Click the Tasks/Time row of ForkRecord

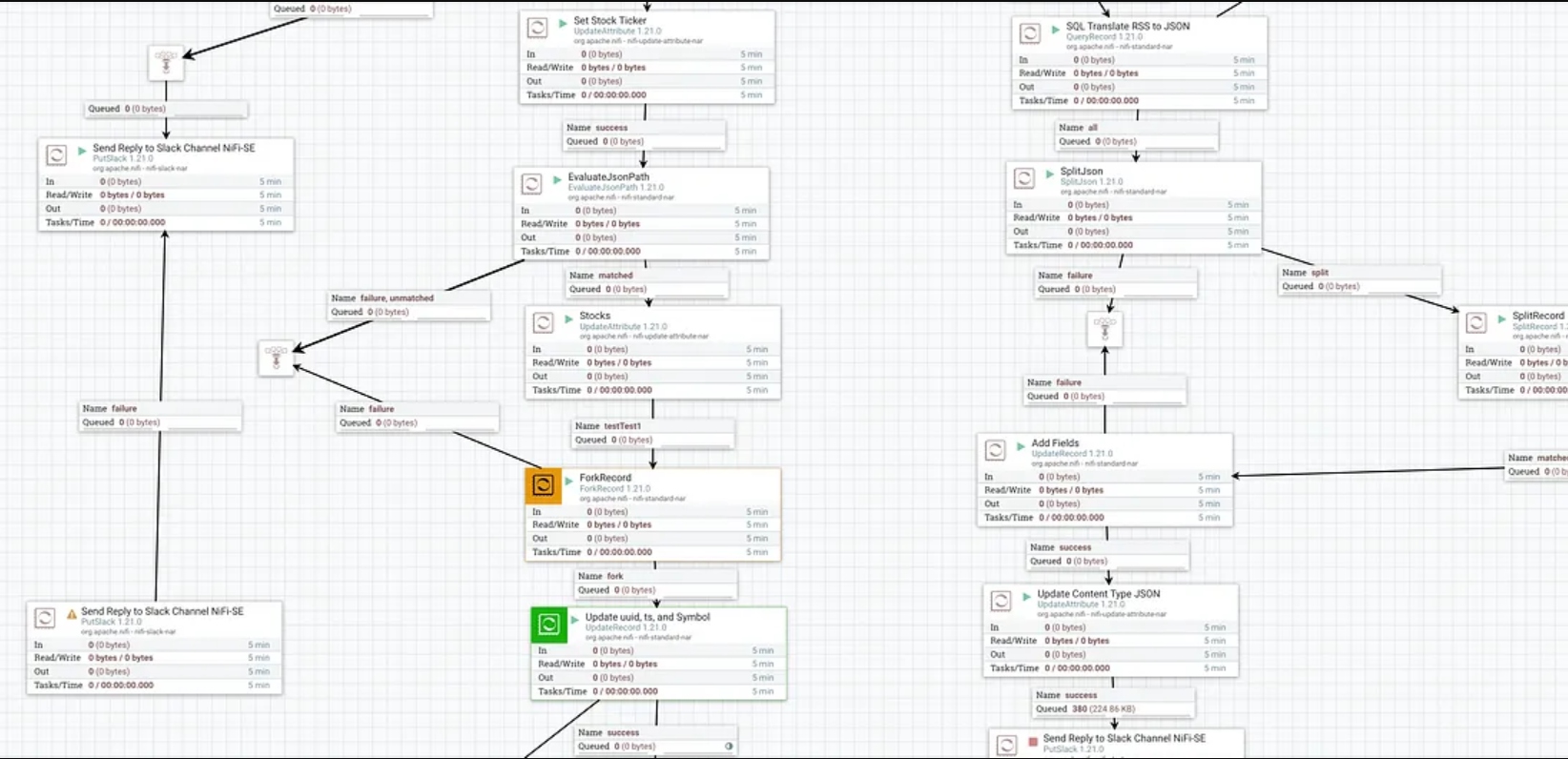[x=653, y=552]
